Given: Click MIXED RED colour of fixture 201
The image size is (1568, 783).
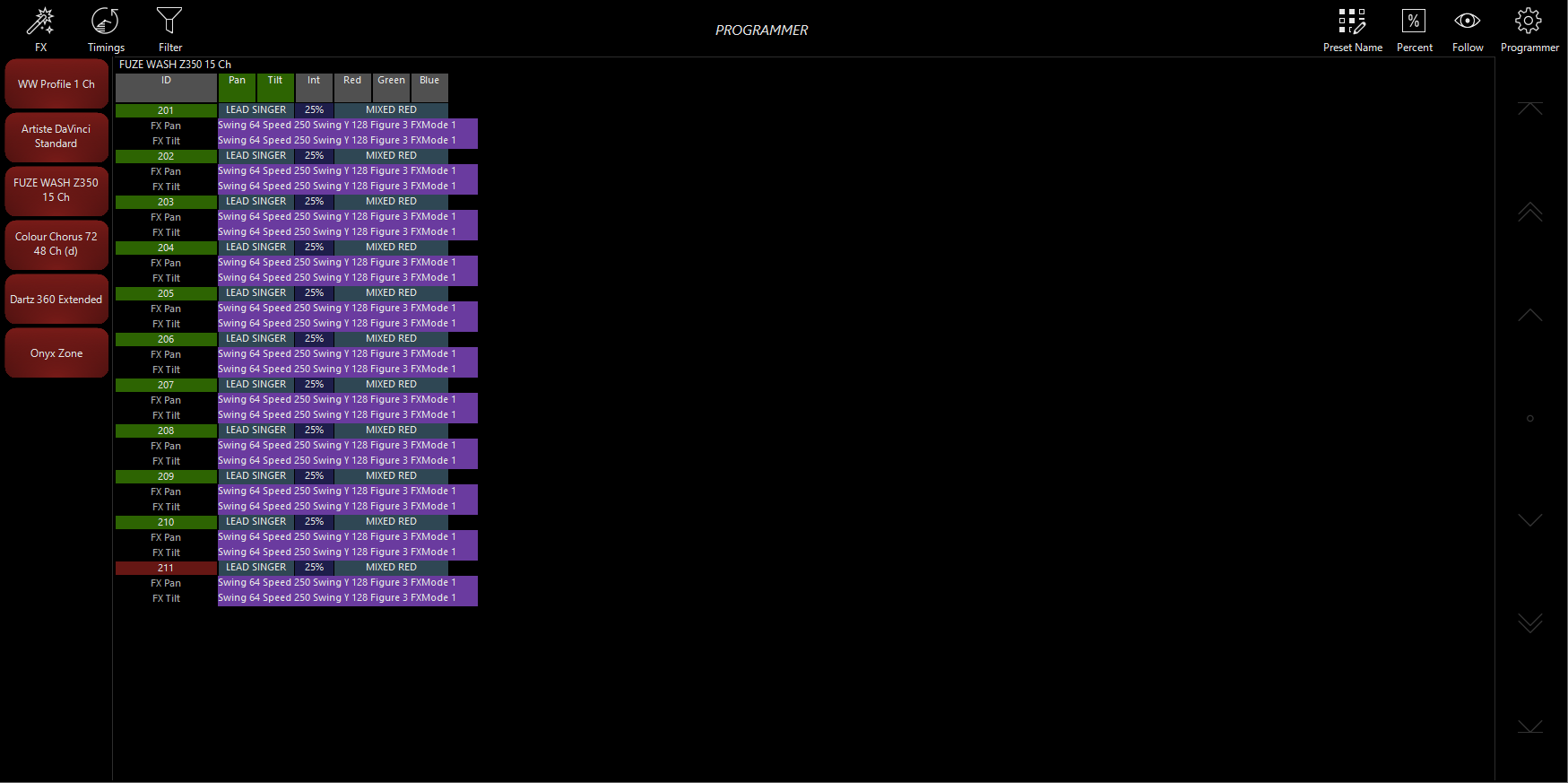Looking at the screenshot, I should (391, 110).
